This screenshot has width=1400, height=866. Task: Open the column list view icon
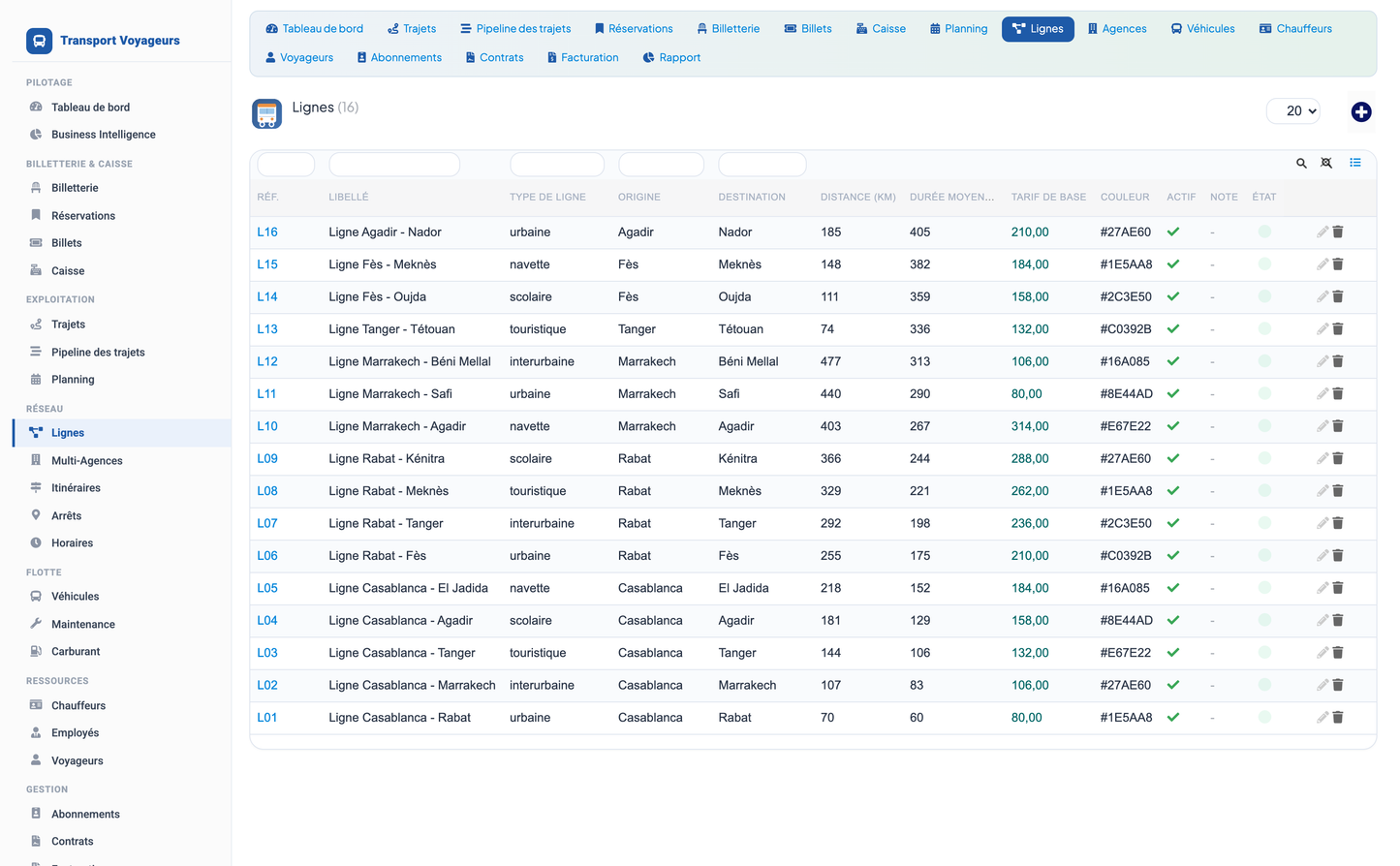coord(1355,163)
